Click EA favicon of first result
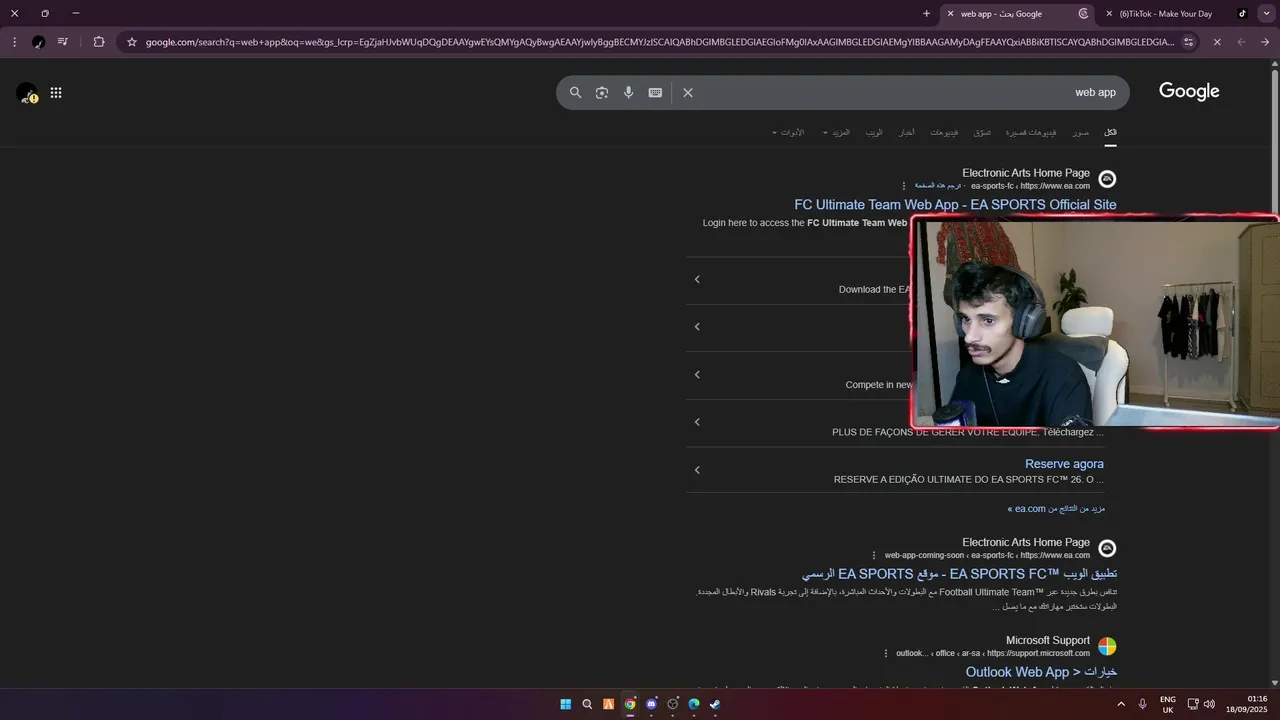 pyautogui.click(x=1107, y=179)
